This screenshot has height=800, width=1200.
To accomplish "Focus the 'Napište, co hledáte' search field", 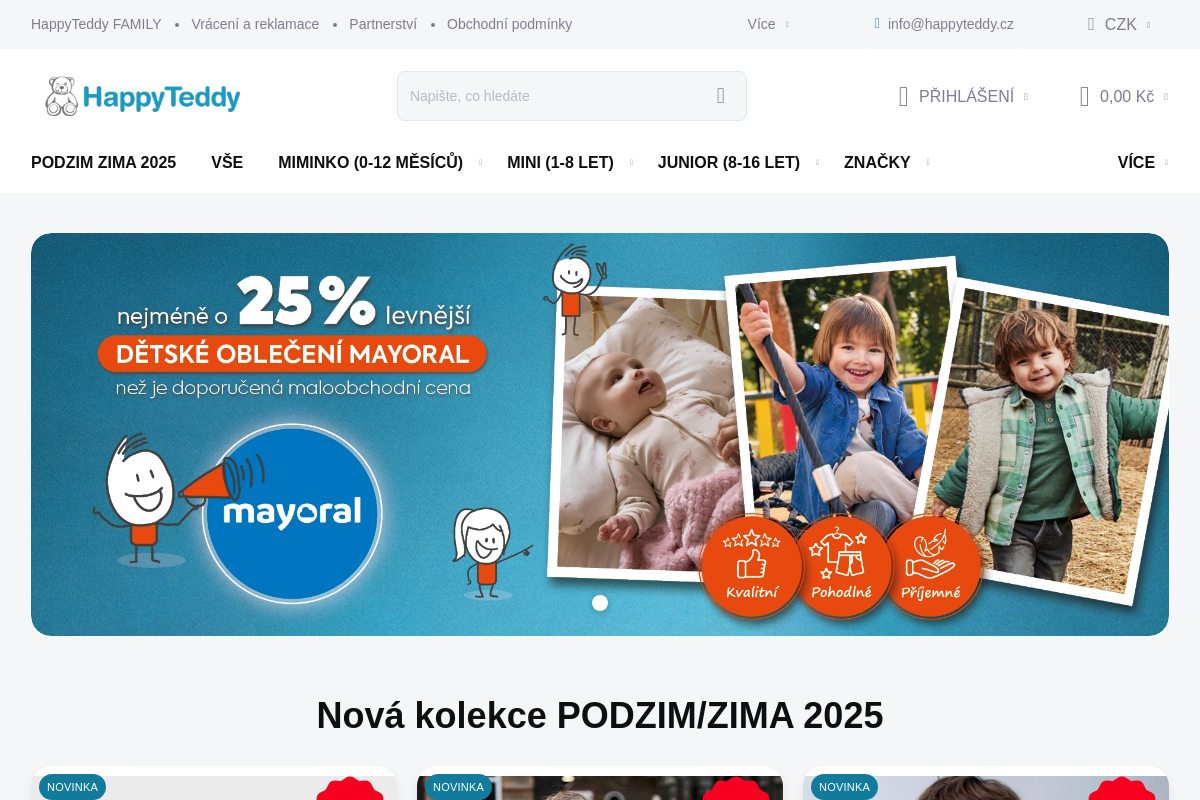I will (x=555, y=96).
